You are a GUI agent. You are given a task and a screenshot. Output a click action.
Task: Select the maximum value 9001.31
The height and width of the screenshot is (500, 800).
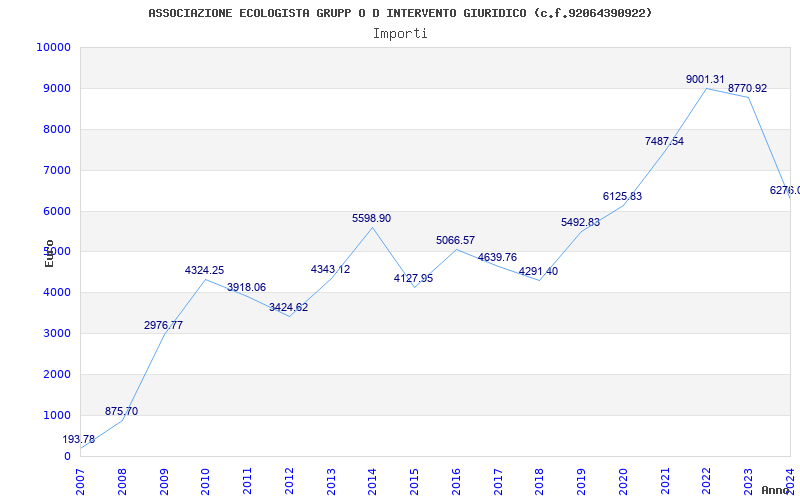pos(705,80)
